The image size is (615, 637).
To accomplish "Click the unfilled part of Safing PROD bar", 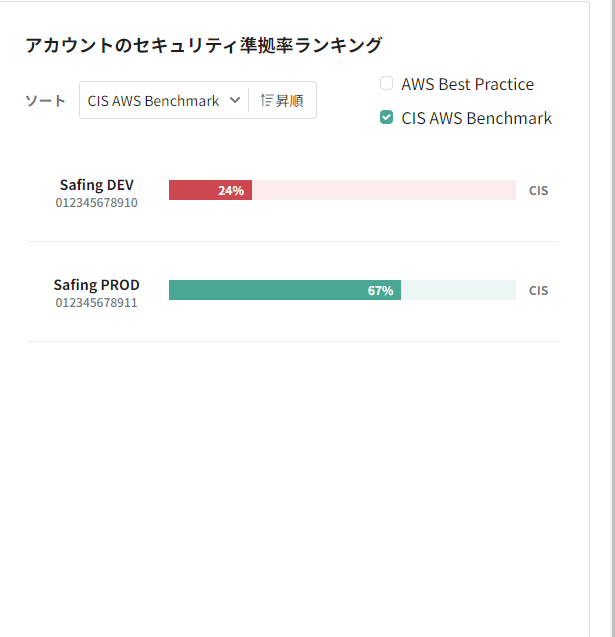I will click(458, 290).
